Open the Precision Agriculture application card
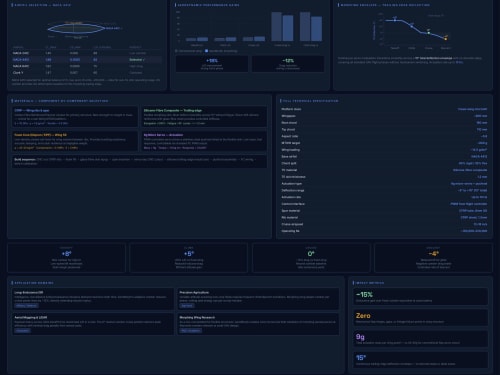 [x=258, y=299]
